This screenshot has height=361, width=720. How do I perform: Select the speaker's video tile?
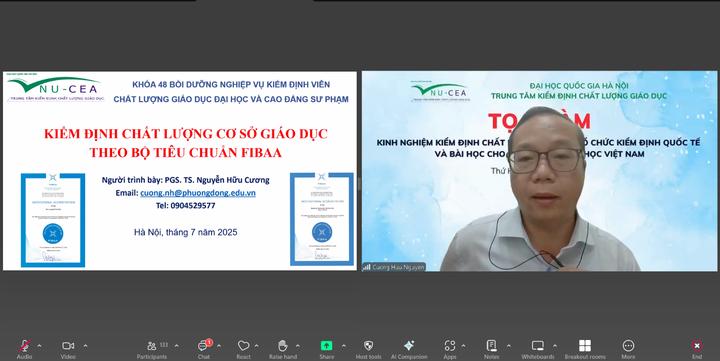[x=540, y=171]
